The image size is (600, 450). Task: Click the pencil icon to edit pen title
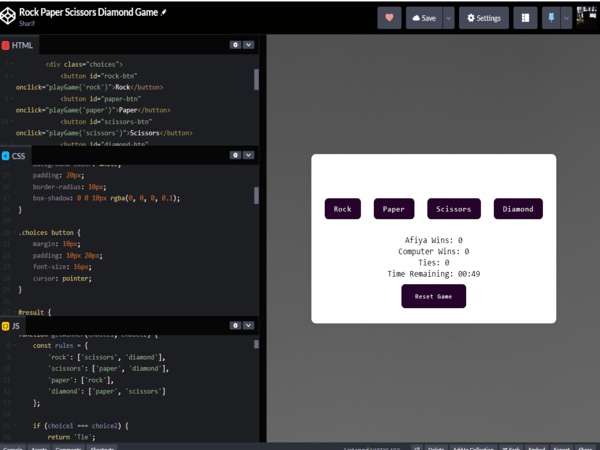click(164, 13)
